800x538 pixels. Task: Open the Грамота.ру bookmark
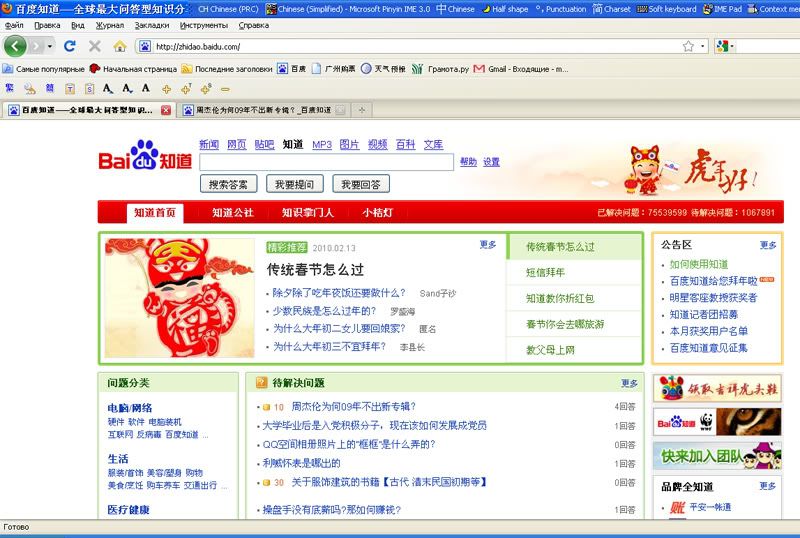coord(440,68)
